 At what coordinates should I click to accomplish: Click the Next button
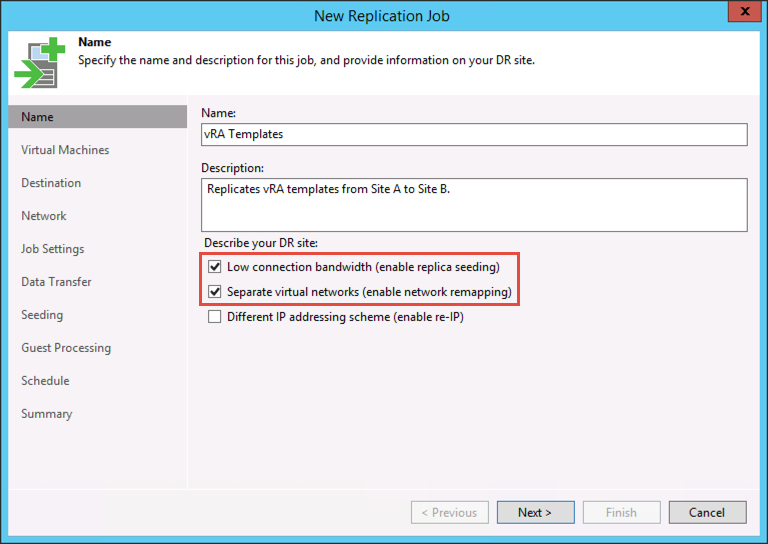coord(535,513)
